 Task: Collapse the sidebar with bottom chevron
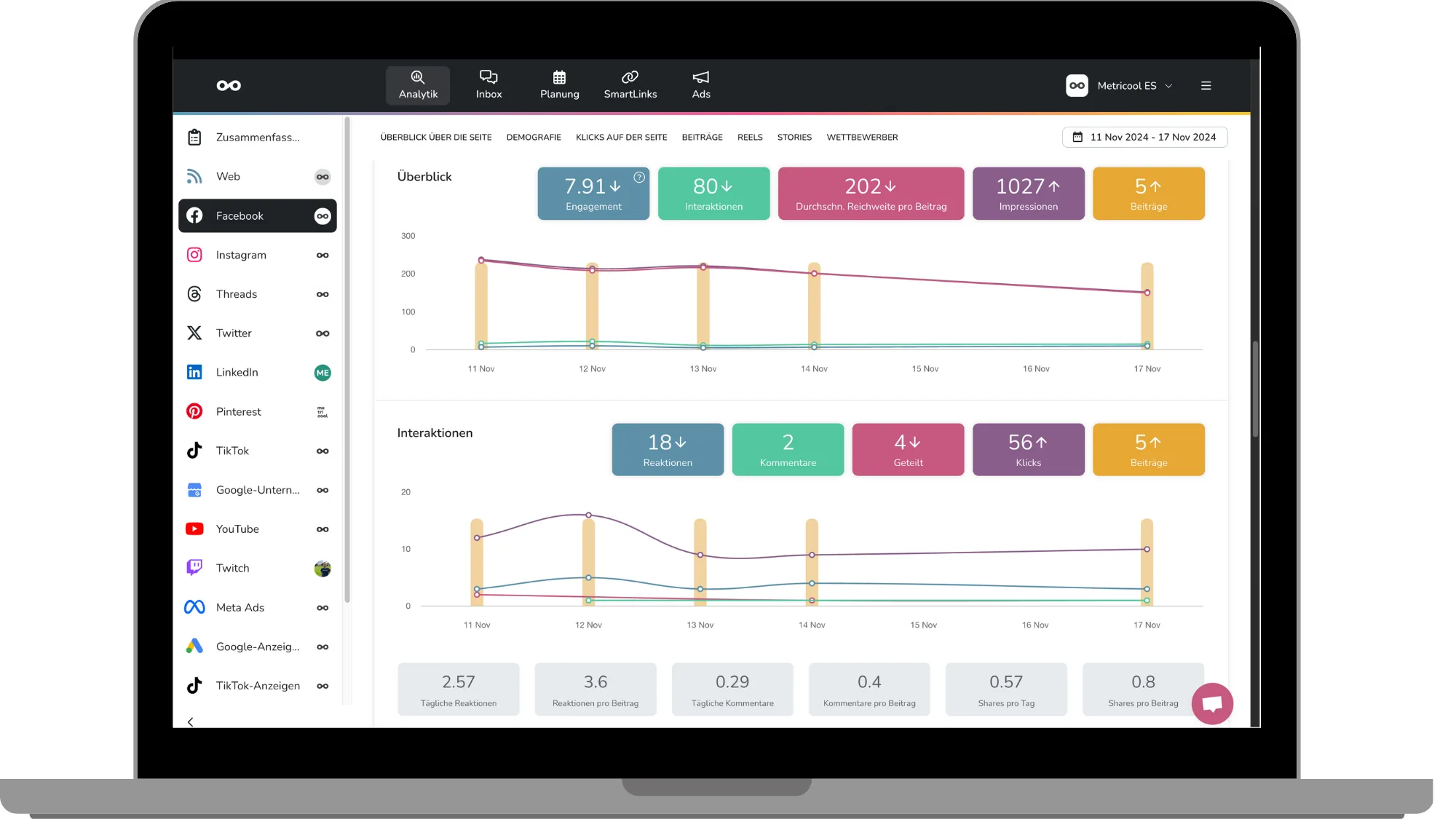[x=191, y=722]
